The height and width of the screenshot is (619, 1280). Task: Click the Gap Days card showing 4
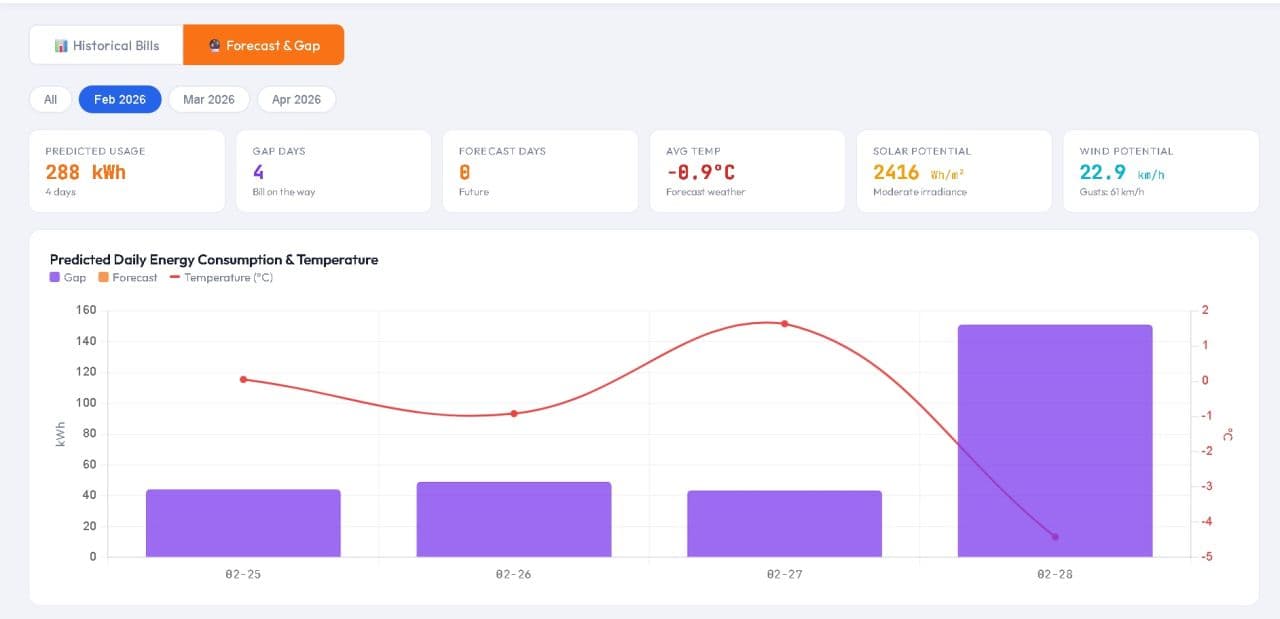(334, 171)
